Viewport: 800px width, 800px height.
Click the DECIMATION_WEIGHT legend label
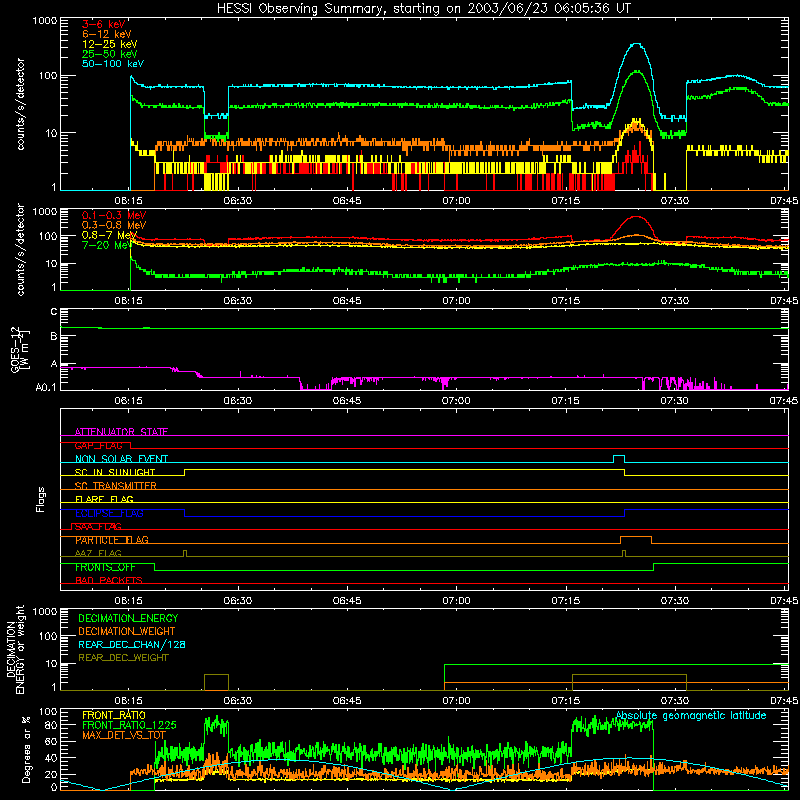point(127,631)
